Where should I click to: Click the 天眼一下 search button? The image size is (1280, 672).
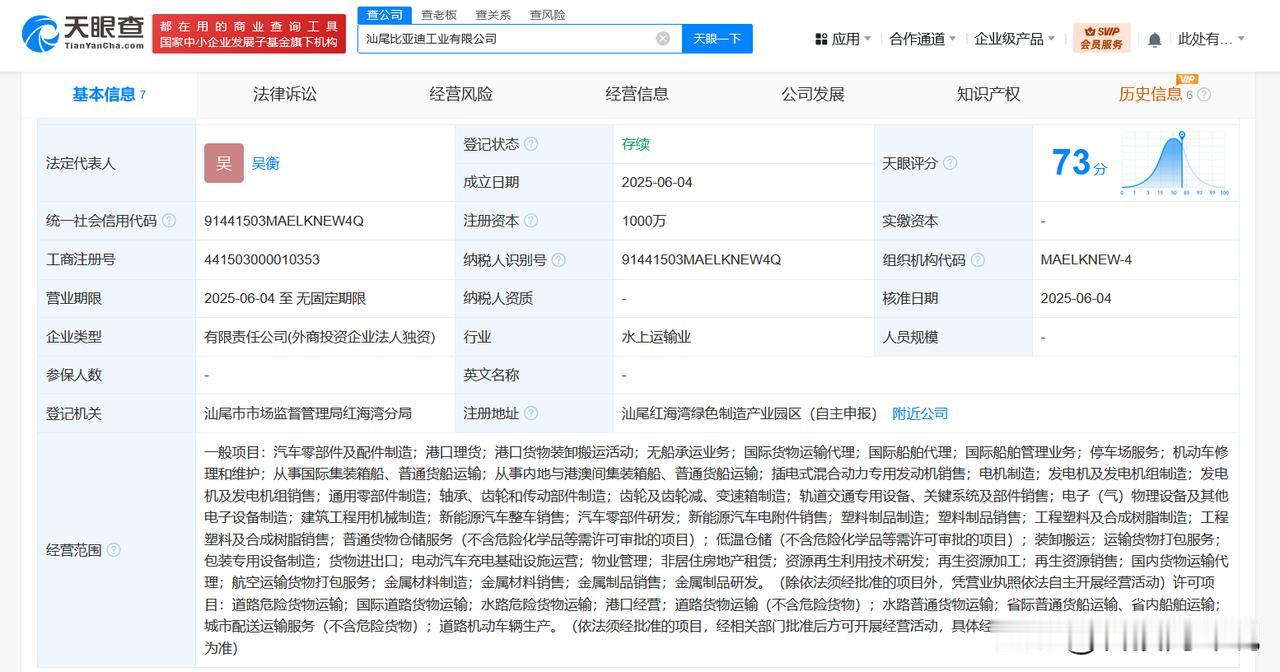[x=717, y=38]
